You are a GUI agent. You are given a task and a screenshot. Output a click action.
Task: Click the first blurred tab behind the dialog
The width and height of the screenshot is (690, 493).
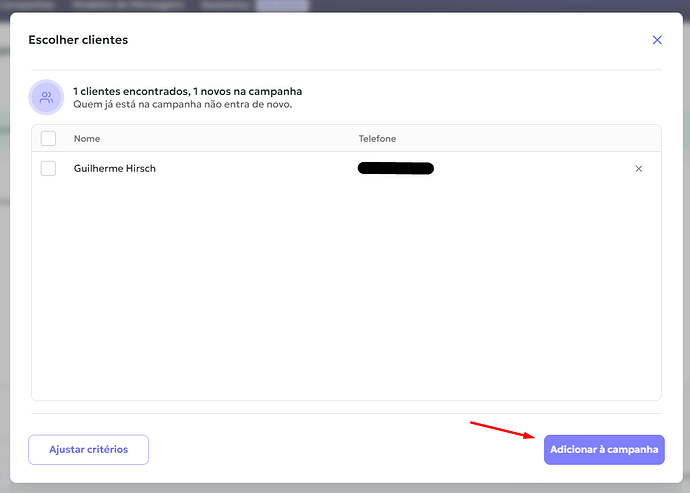click(26, 5)
